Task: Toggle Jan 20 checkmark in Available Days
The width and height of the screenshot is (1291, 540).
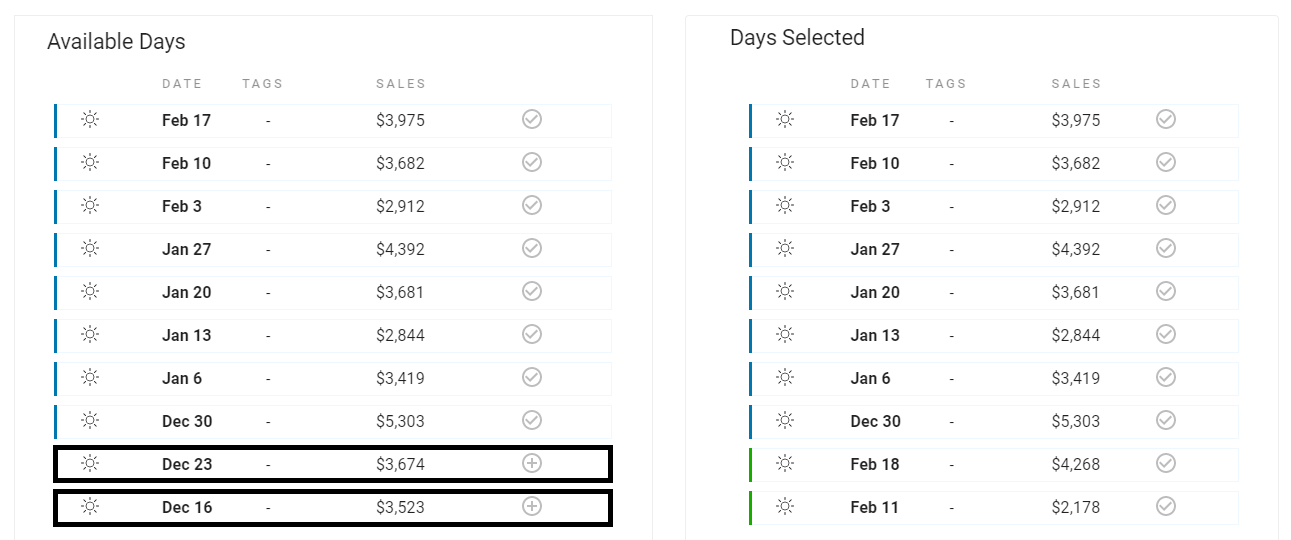Action: (532, 291)
